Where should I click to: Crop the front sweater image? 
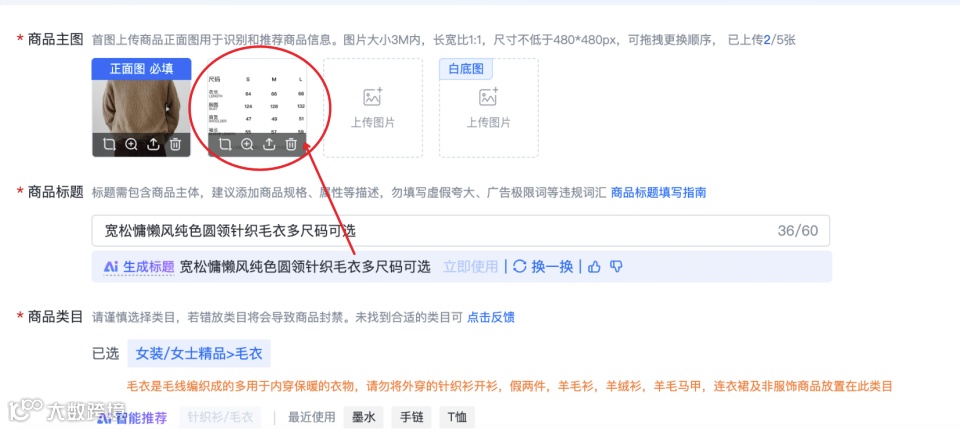(109, 145)
